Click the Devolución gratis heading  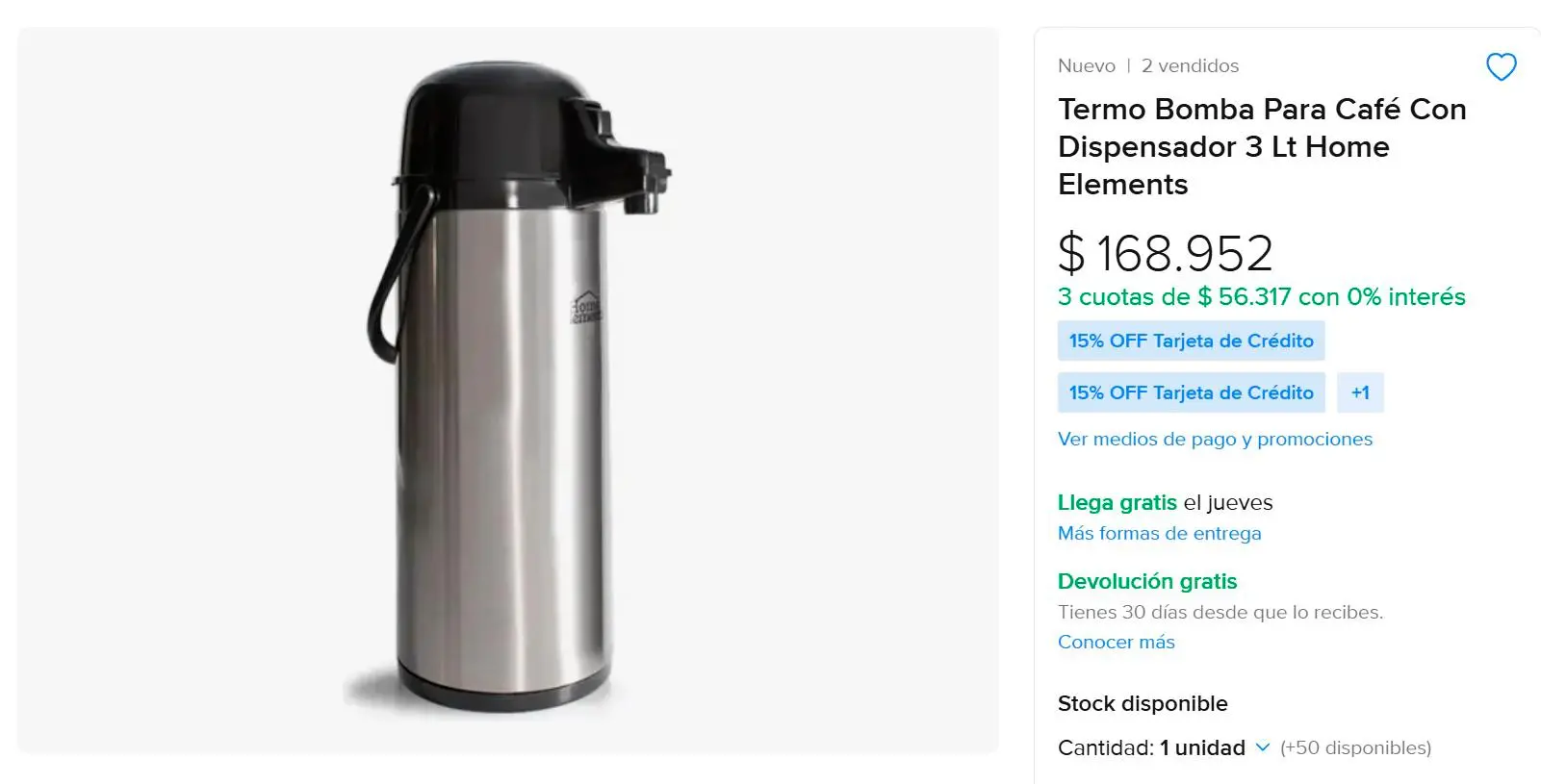point(1147,581)
